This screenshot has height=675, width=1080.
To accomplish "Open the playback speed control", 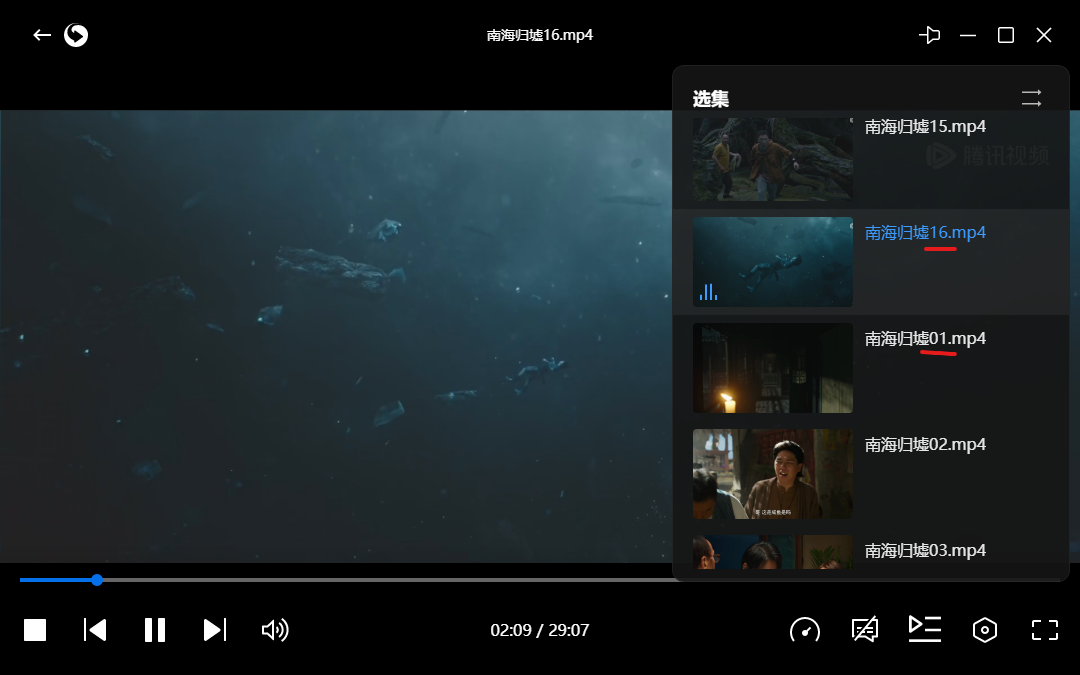I will click(x=805, y=630).
